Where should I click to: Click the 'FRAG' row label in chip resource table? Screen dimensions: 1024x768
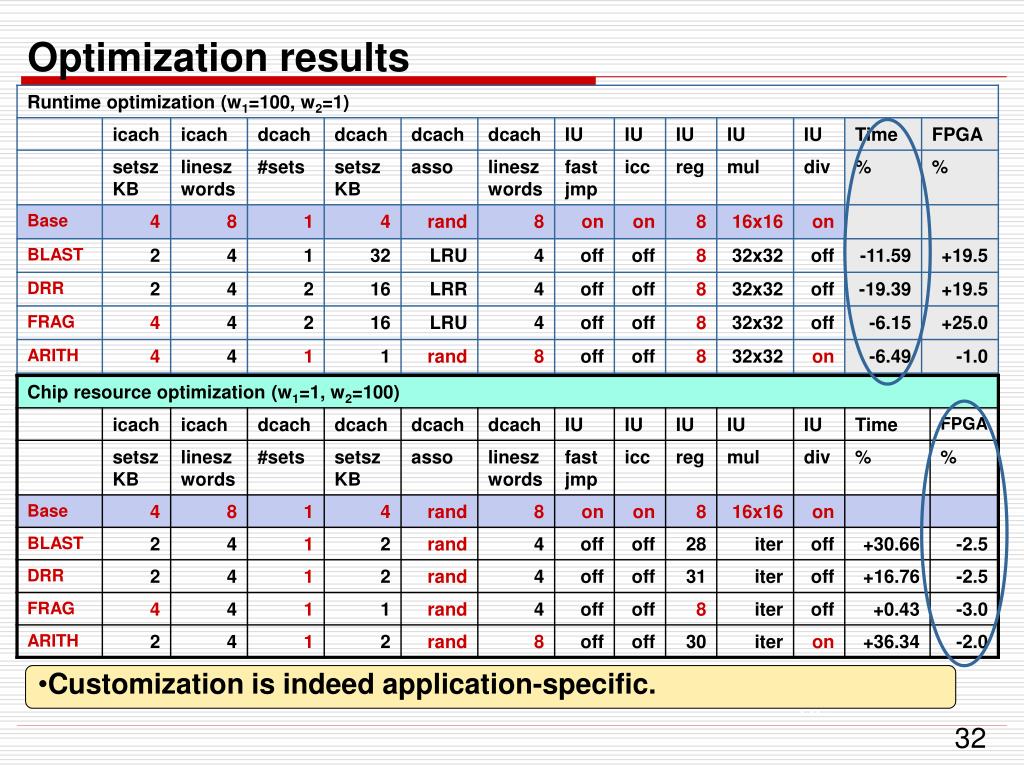(51, 608)
